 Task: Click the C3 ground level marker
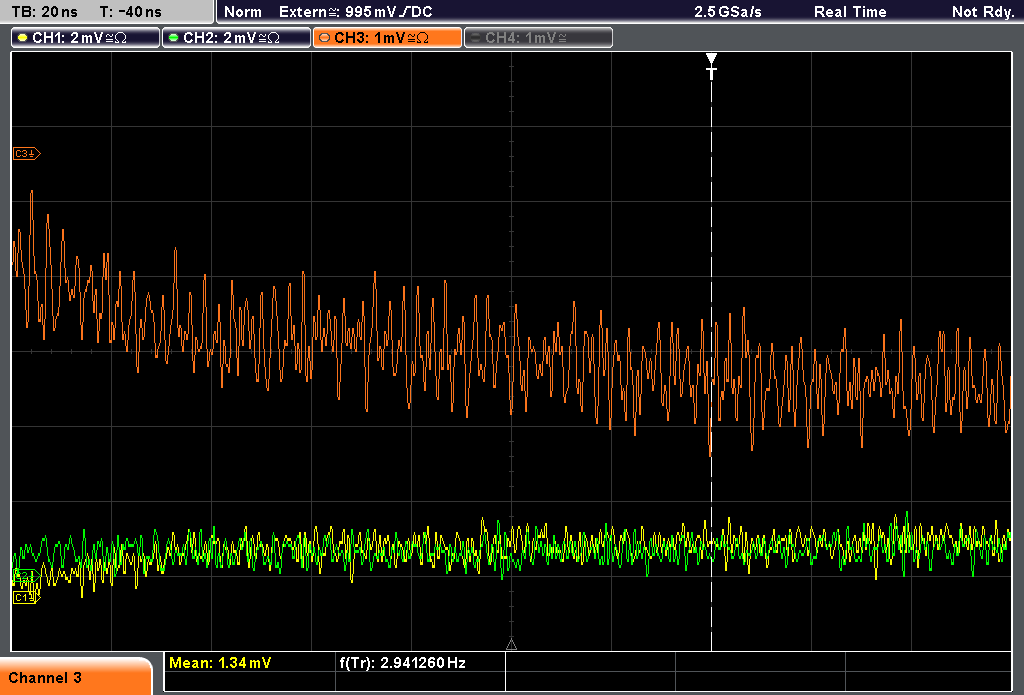[27, 154]
